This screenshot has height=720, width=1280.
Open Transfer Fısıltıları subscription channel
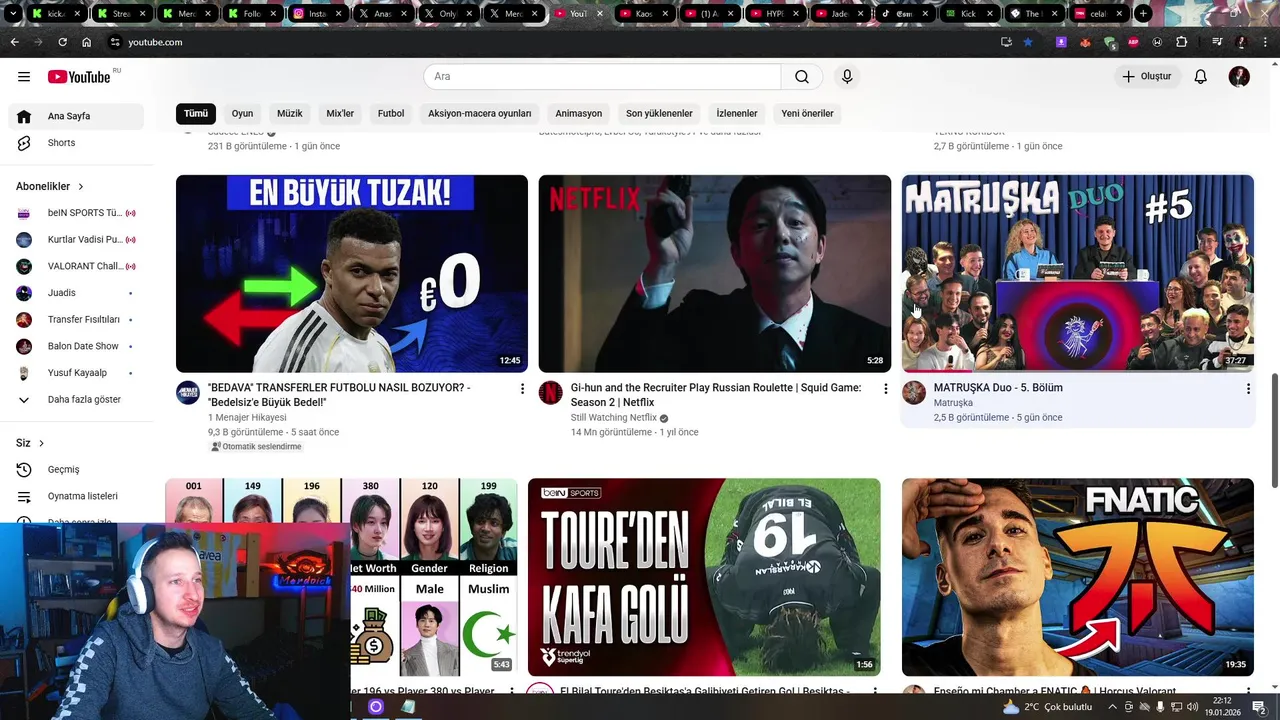coord(76,319)
